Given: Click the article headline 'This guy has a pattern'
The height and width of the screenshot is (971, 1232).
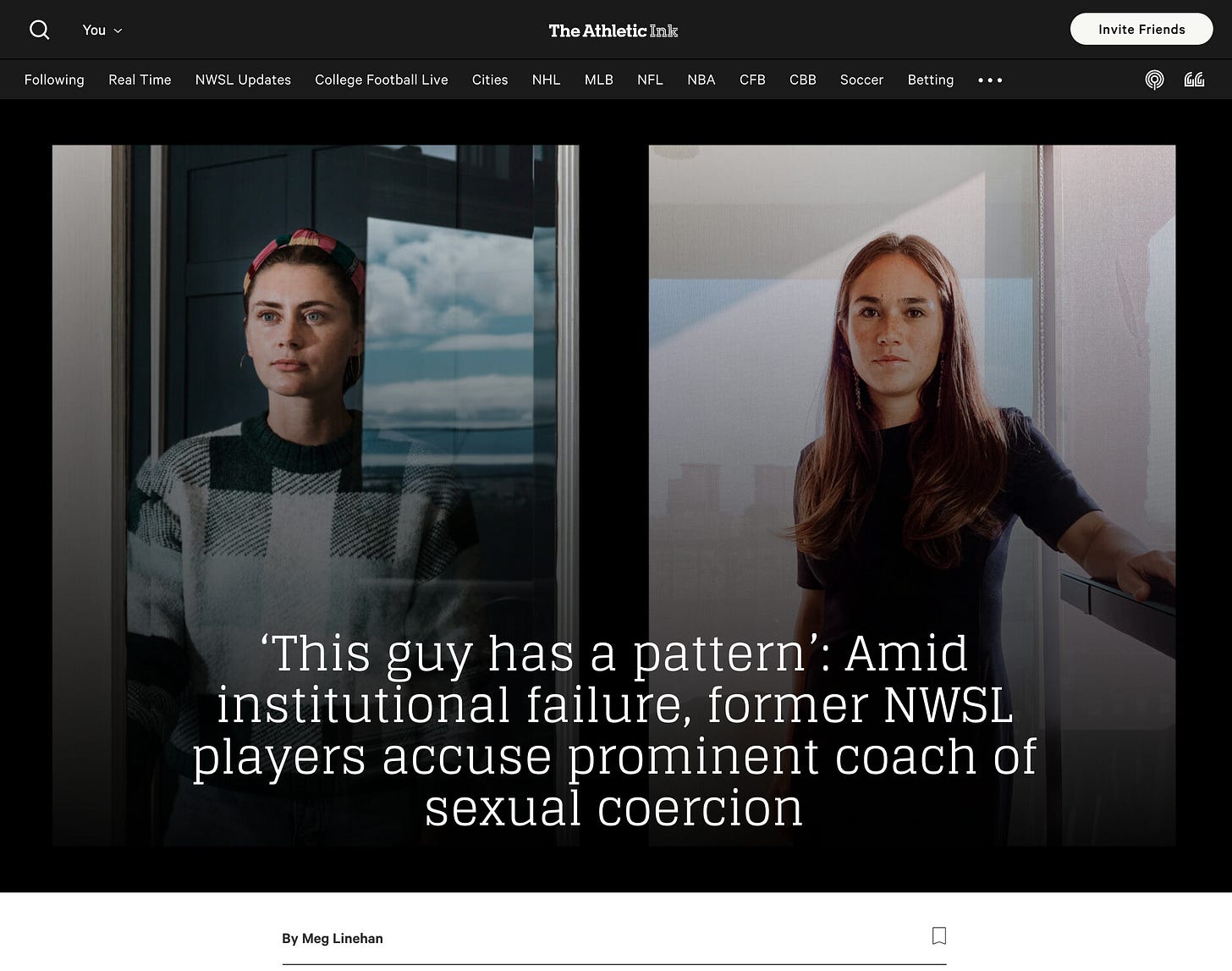Looking at the screenshot, I should (614, 730).
